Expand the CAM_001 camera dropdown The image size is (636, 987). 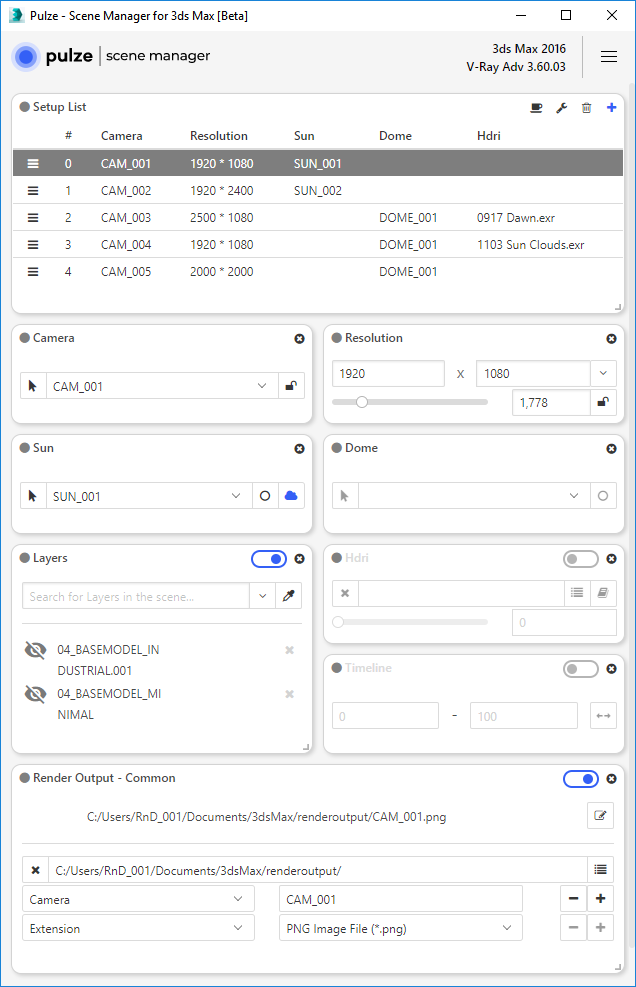click(262, 386)
